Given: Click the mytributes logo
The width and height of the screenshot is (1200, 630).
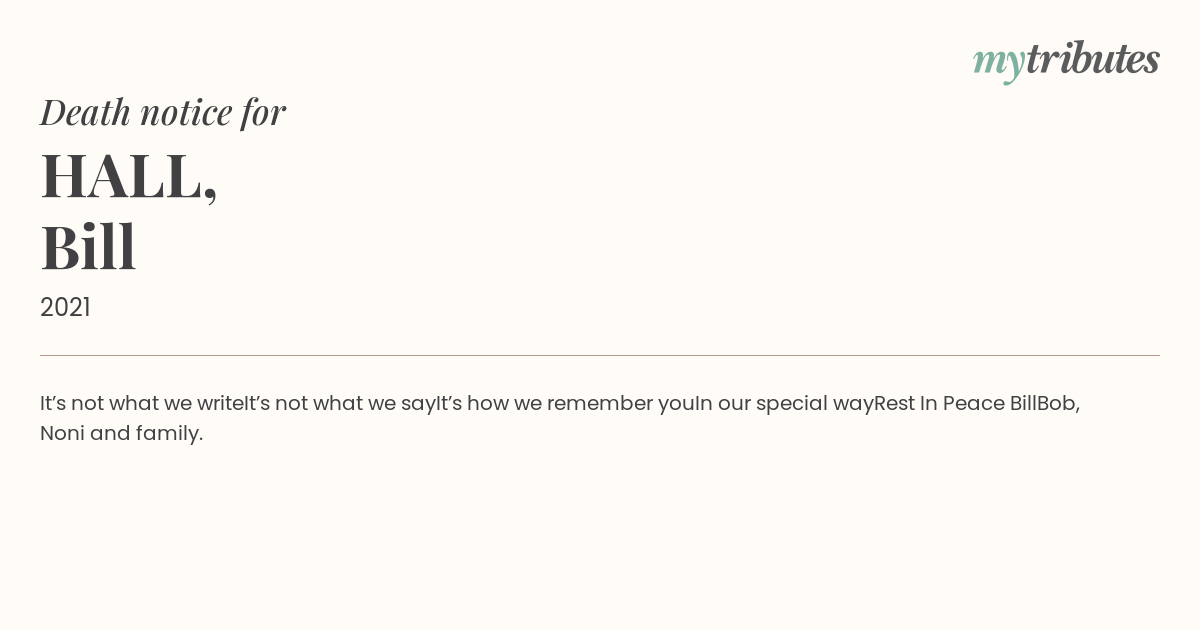Looking at the screenshot, I should coord(1066,61).
